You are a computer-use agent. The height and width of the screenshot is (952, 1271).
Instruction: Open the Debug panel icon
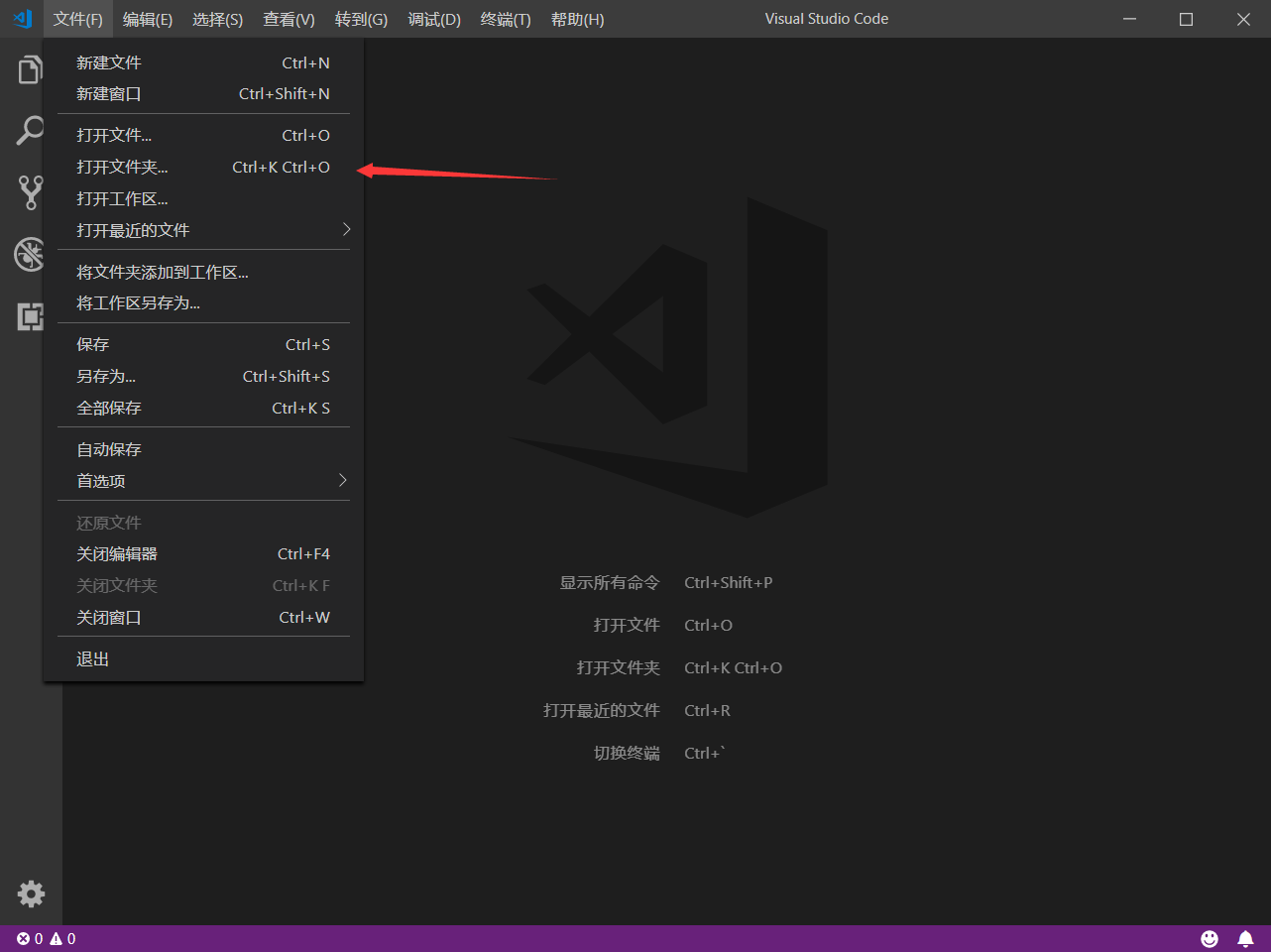[x=30, y=254]
